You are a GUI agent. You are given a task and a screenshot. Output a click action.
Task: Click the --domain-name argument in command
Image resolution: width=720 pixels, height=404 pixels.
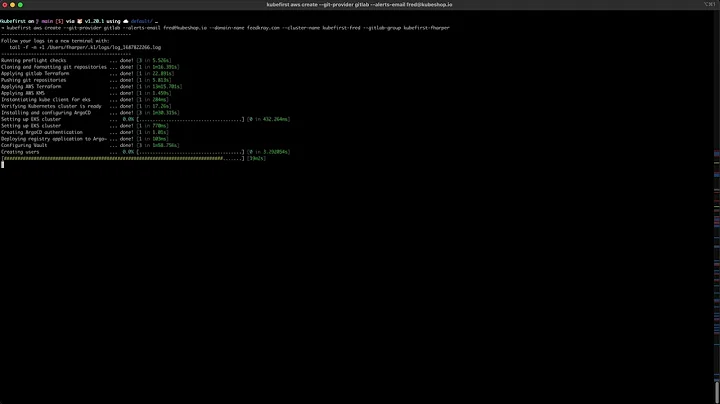coord(244,28)
